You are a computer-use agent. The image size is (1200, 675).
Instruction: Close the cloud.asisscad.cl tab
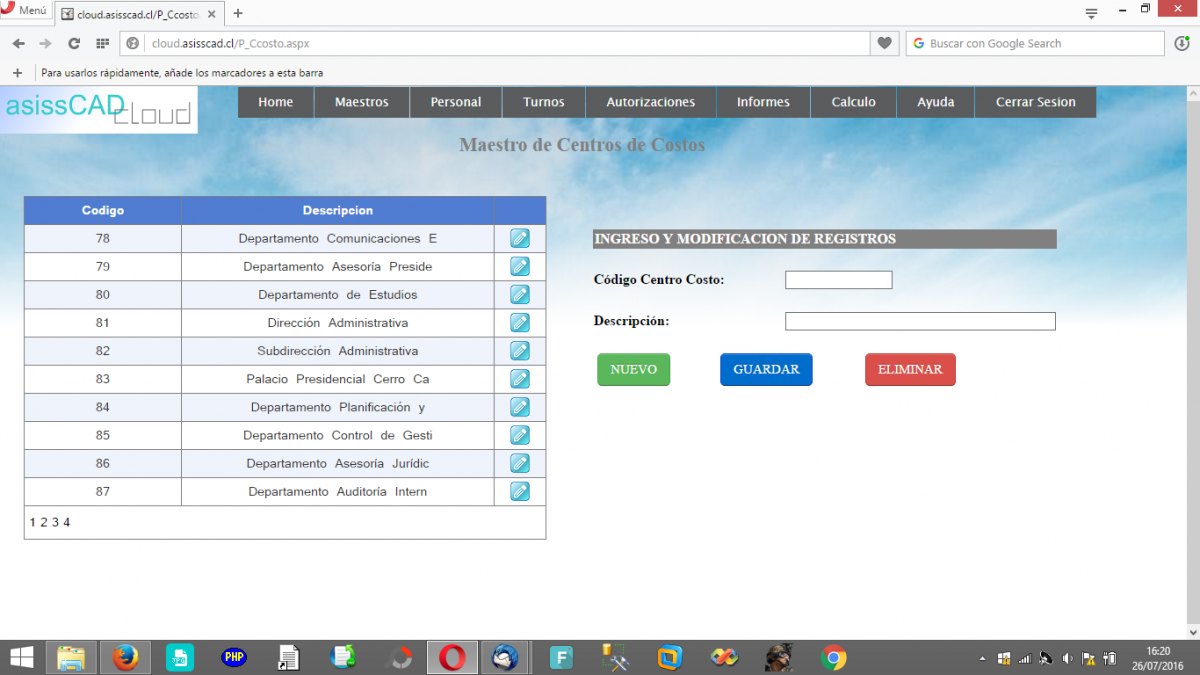click(211, 14)
